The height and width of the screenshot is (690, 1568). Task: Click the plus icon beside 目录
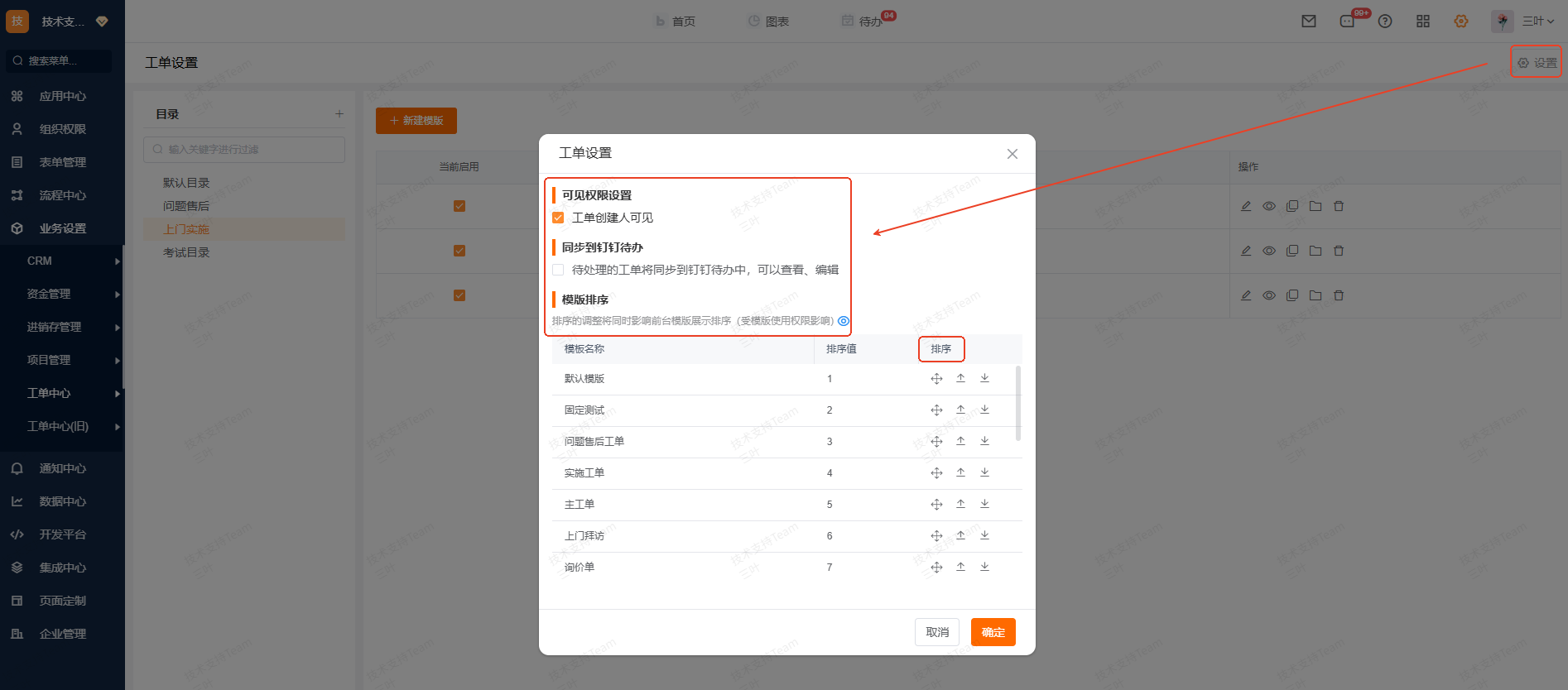pyautogui.click(x=339, y=114)
